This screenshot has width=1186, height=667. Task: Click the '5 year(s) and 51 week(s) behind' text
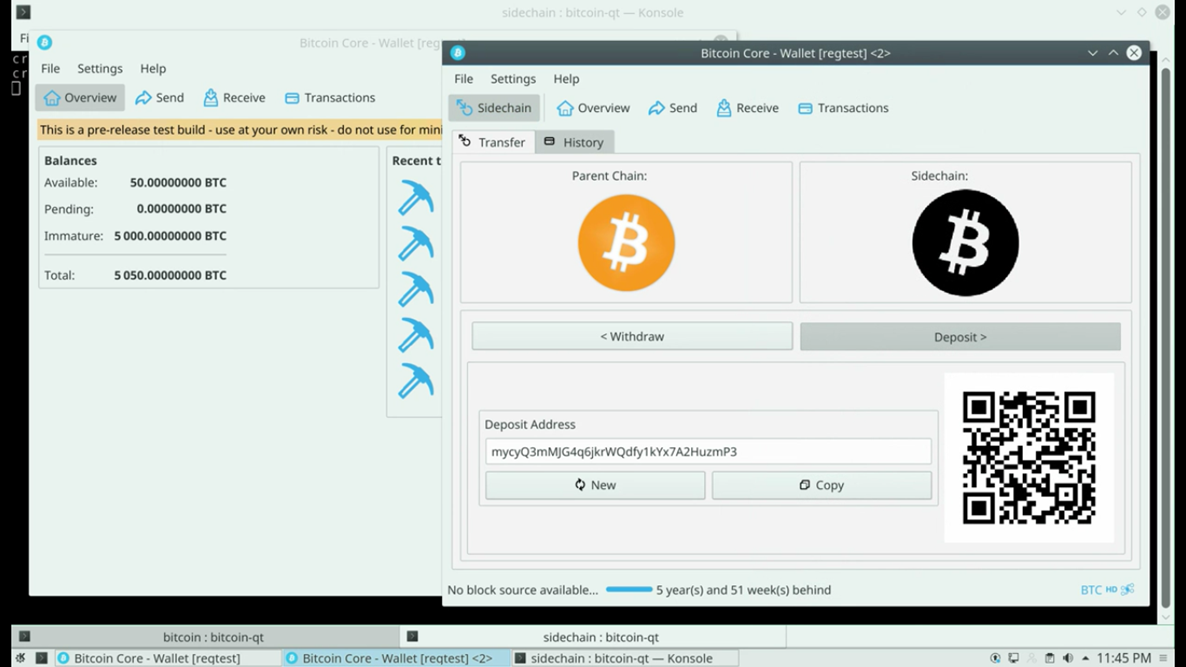click(744, 590)
